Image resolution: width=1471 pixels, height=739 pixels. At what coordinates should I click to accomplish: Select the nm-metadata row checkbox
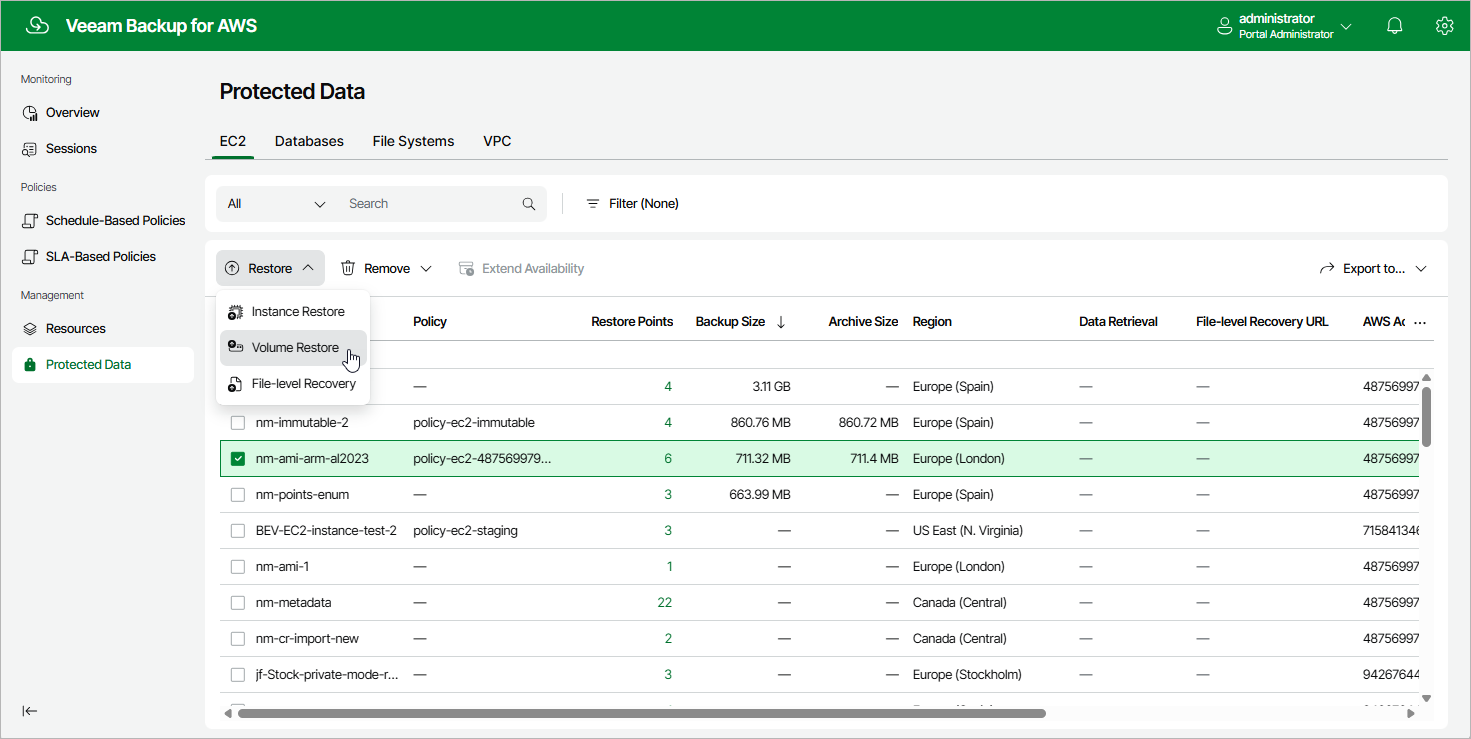click(x=238, y=603)
